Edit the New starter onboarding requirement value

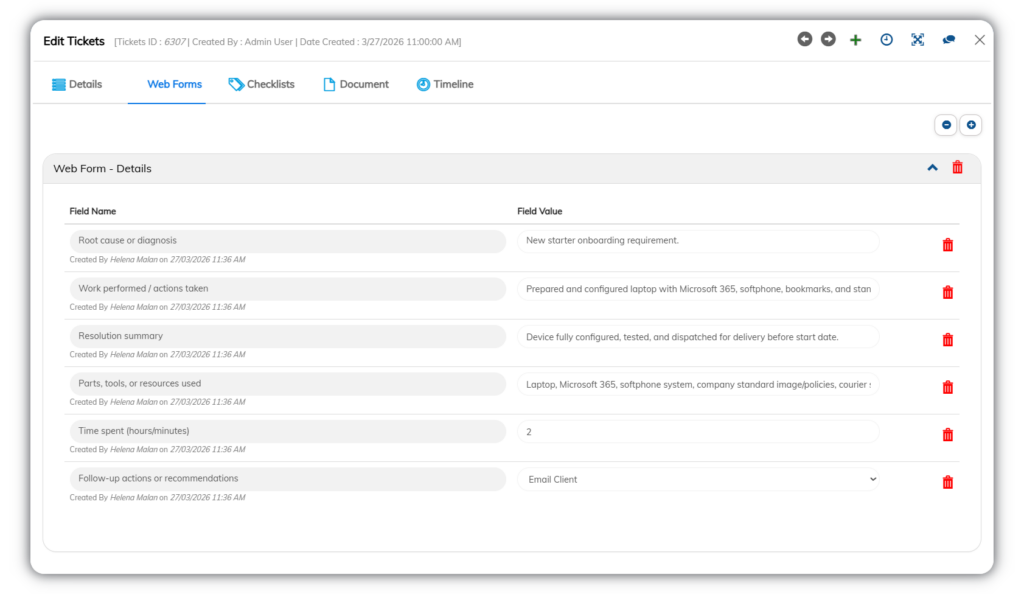(x=698, y=241)
